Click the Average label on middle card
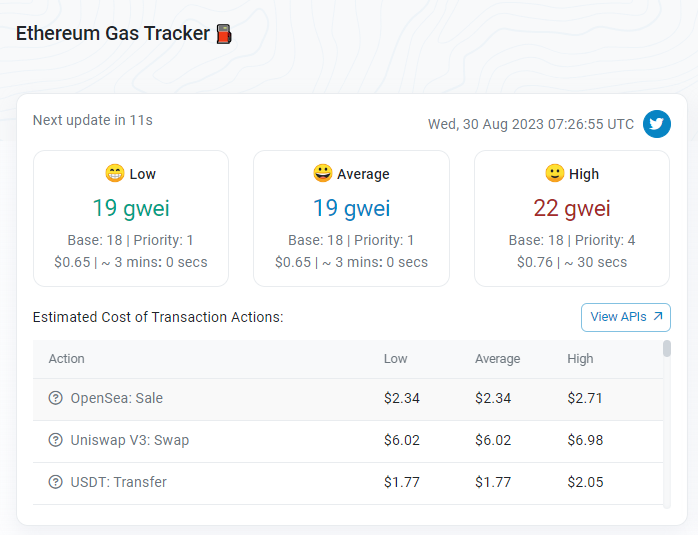Screen dimensions: 698x535 pos(363,174)
